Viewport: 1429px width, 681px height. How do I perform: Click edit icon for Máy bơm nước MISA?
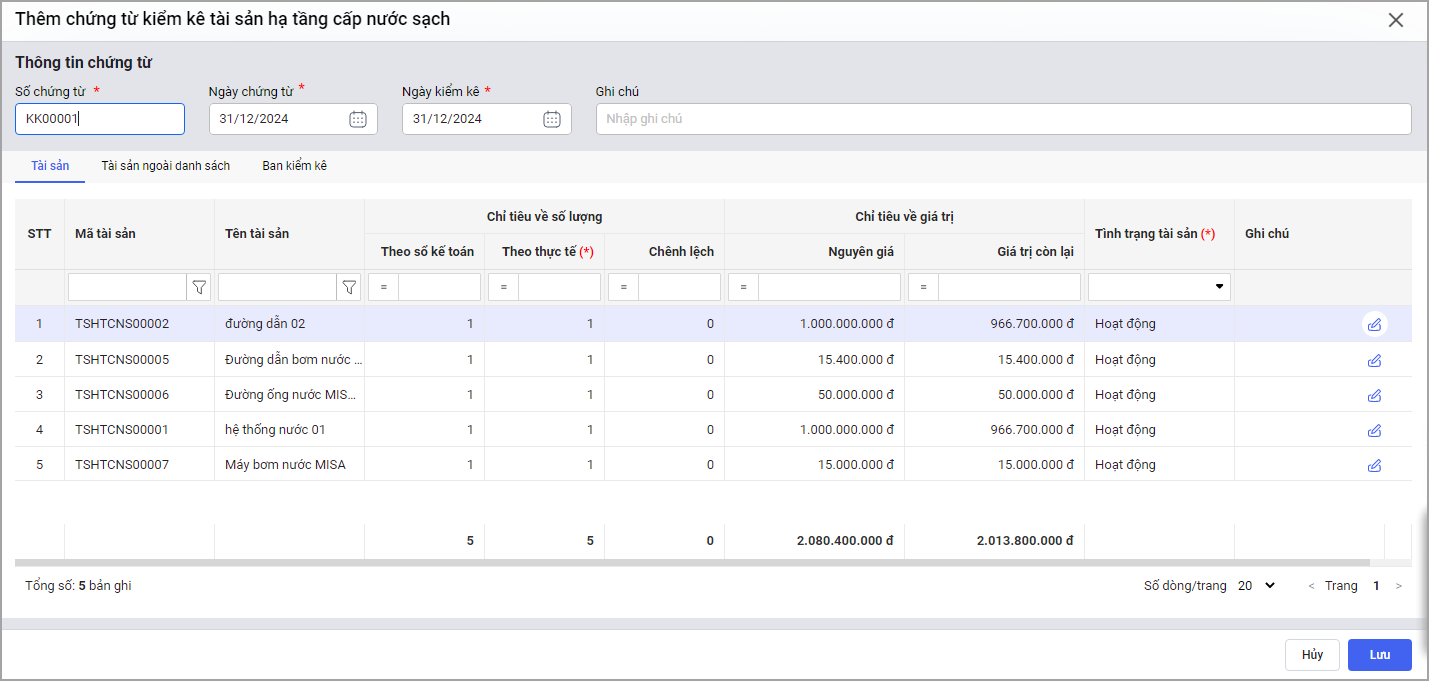pyautogui.click(x=1374, y=465)
